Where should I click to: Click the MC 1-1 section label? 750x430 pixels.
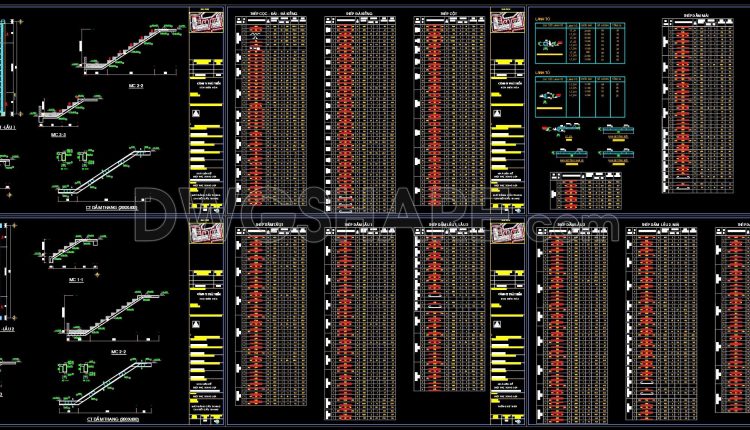(x=77, y=280)
